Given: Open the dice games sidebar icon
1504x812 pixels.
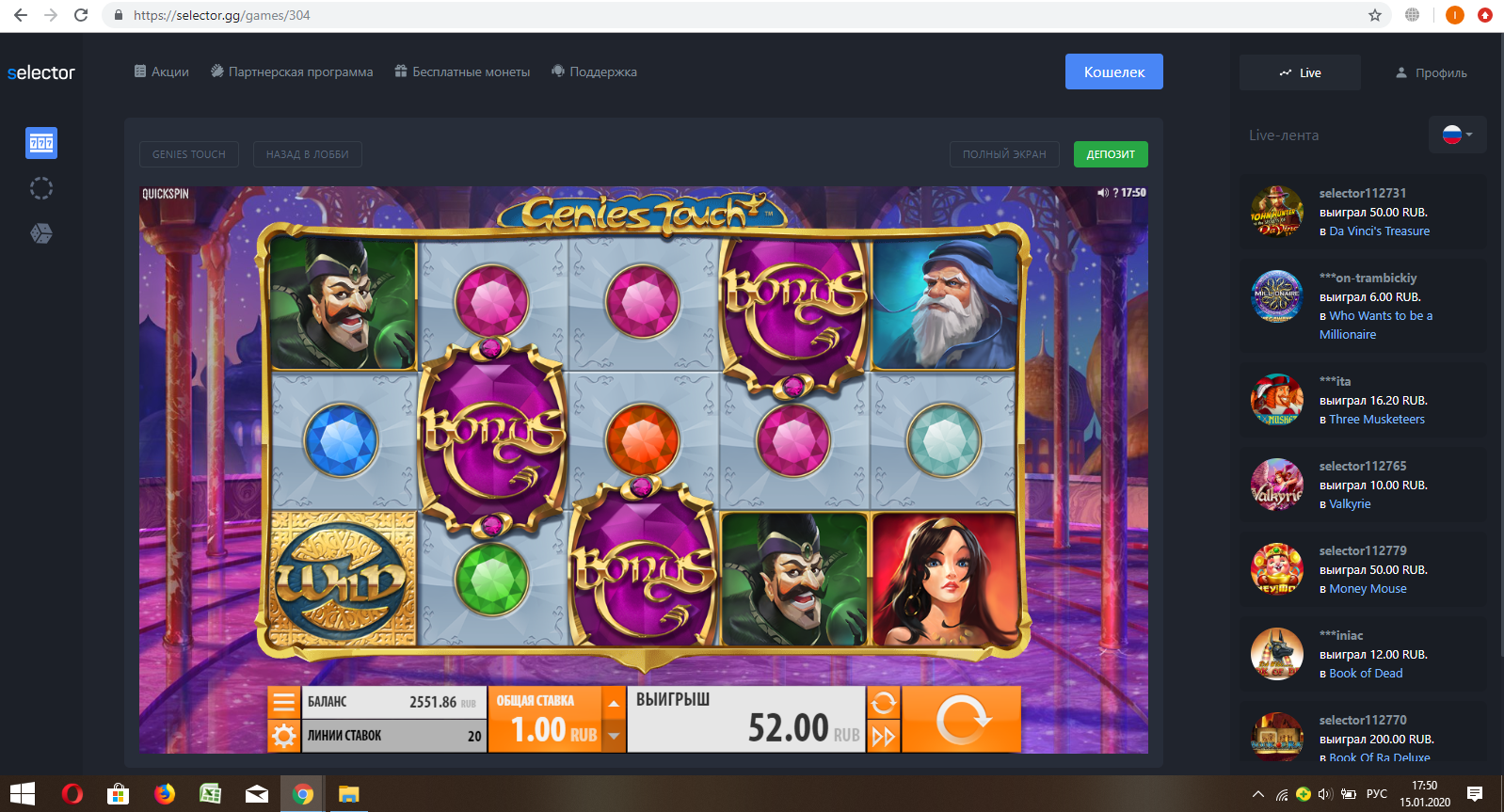Looking at the screenshot, I should pyautogui.click(x=41, y=233).
